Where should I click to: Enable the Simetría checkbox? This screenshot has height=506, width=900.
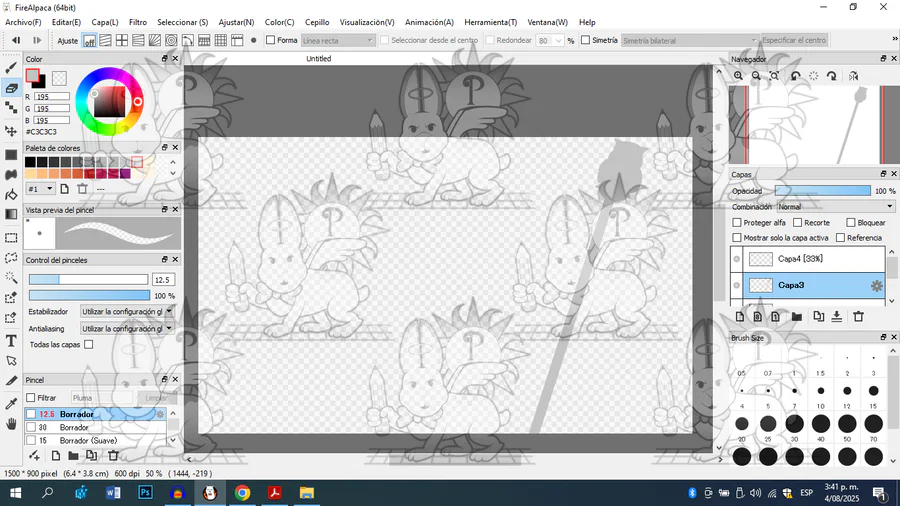pyautogui.click(x=585, y=40)
